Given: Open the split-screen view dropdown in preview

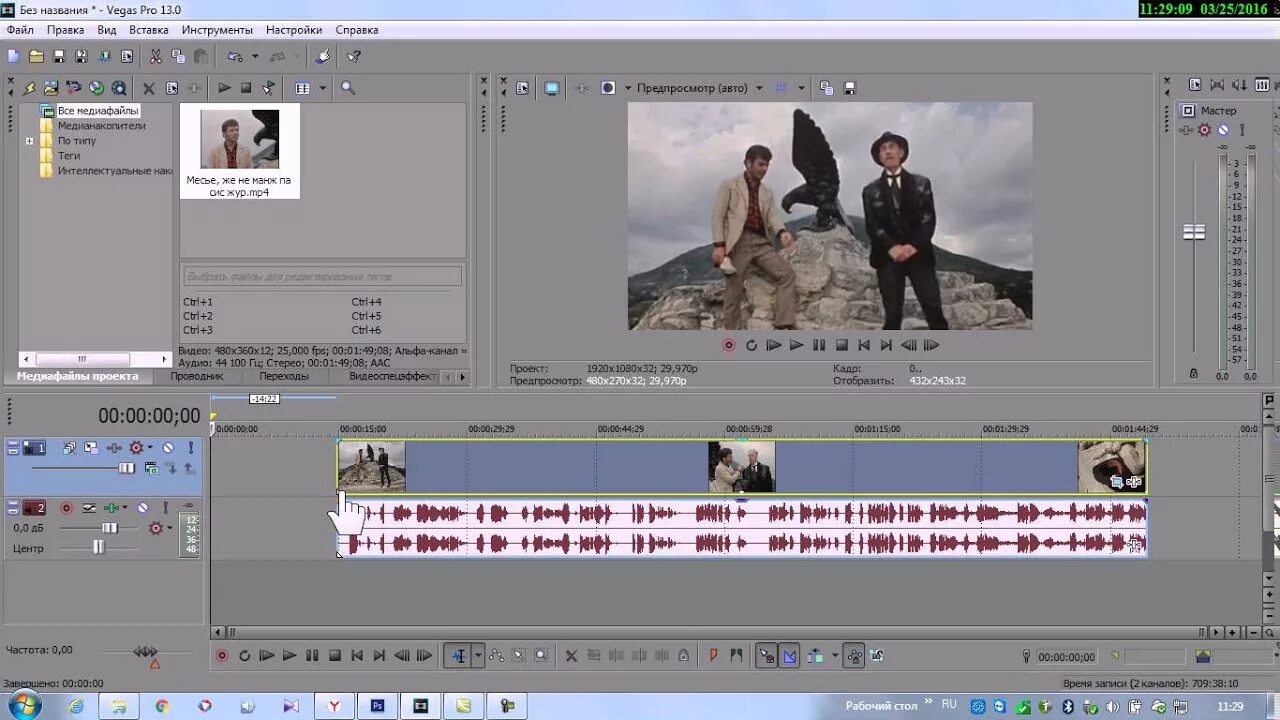Looking at the screenshot, I should pyautogui.click(x=628, y=88).
